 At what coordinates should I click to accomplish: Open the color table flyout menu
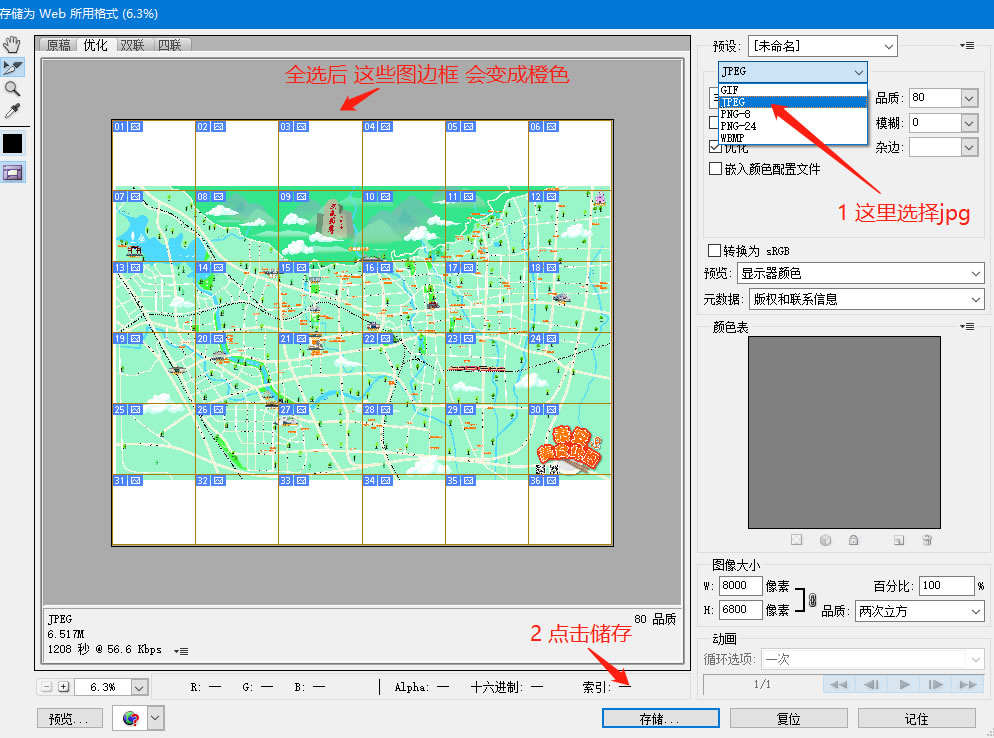[967, 327]
